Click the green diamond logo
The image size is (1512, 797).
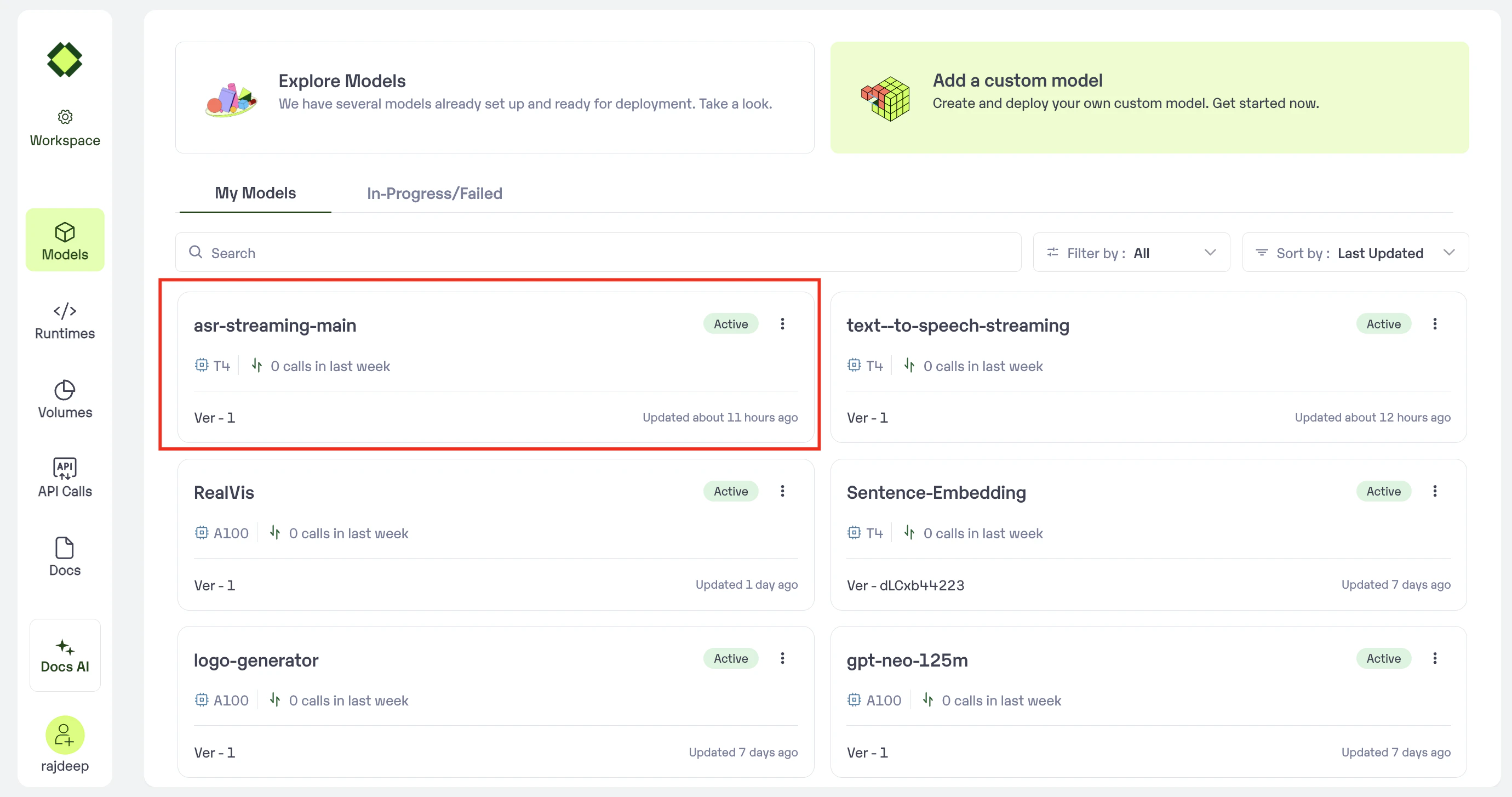click(65, 59)
